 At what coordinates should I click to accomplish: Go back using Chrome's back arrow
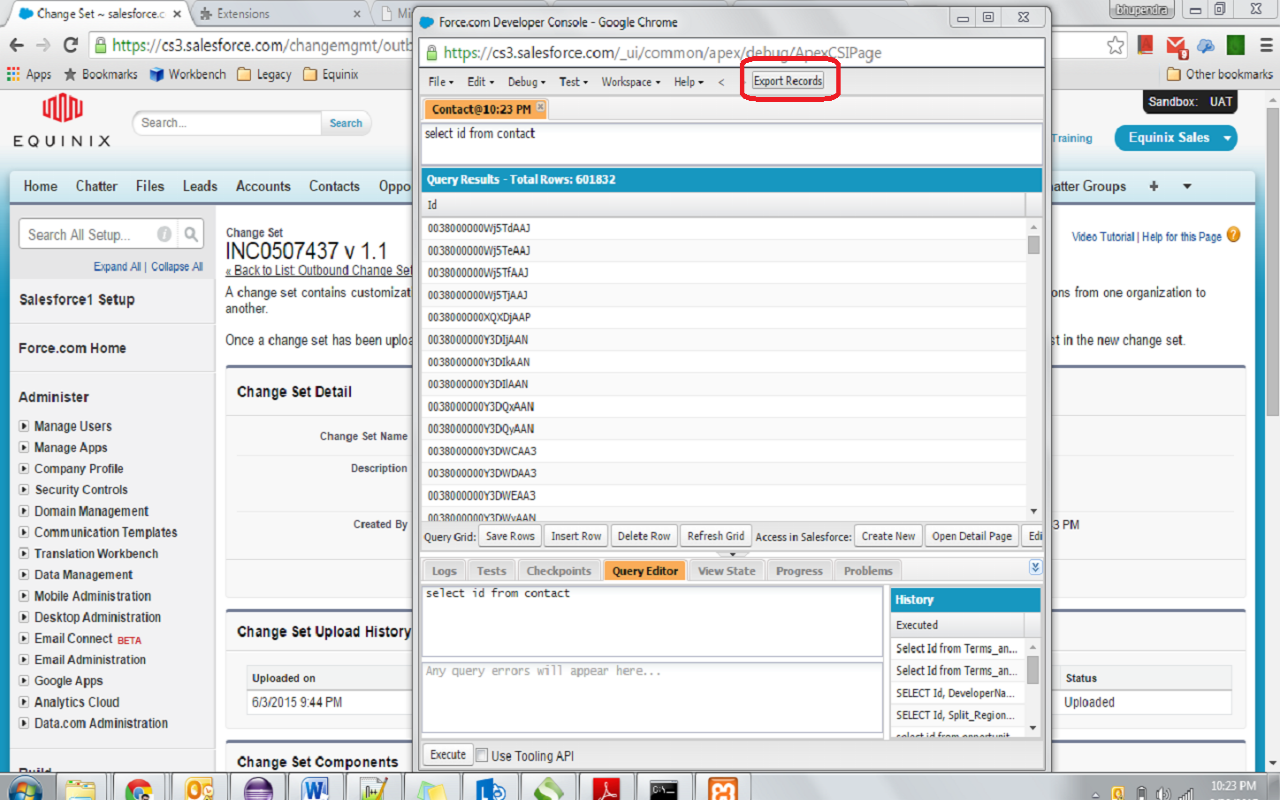(x=17, y=45)
